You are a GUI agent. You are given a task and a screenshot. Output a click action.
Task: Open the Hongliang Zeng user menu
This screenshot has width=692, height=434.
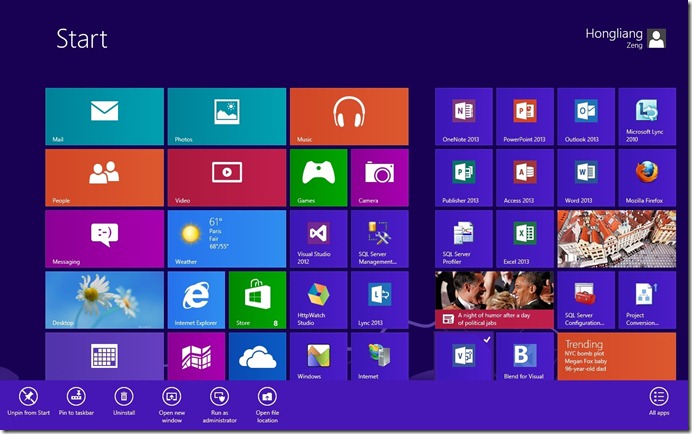point(625,38)
